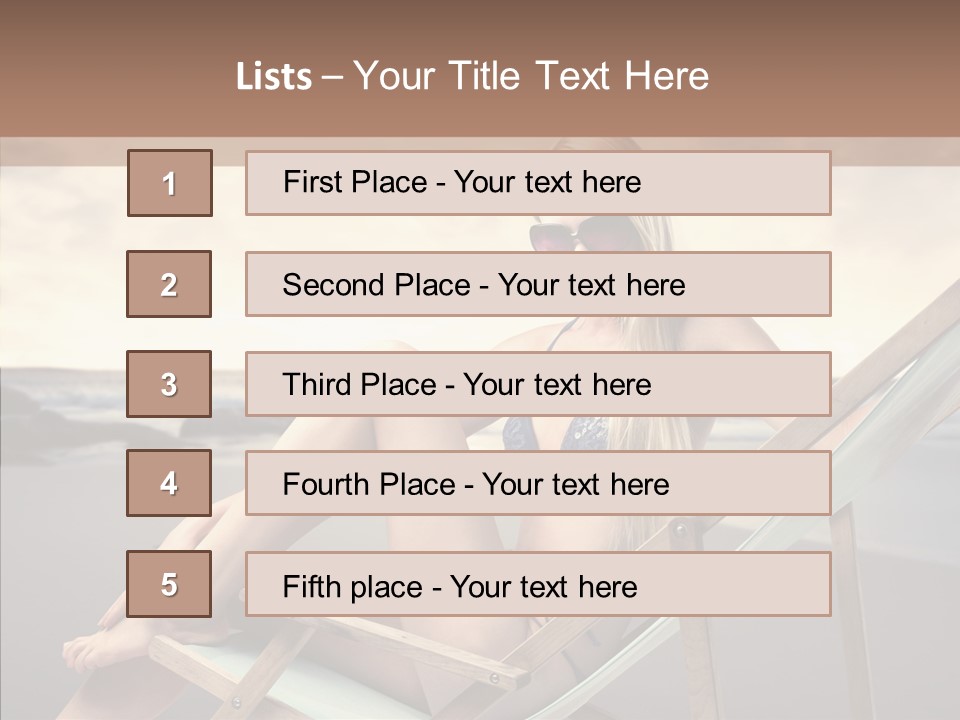Select the Third Place text bar
The width and height of the screenshot is (960, 720).
pyautogui.click(x=538, y=384)
